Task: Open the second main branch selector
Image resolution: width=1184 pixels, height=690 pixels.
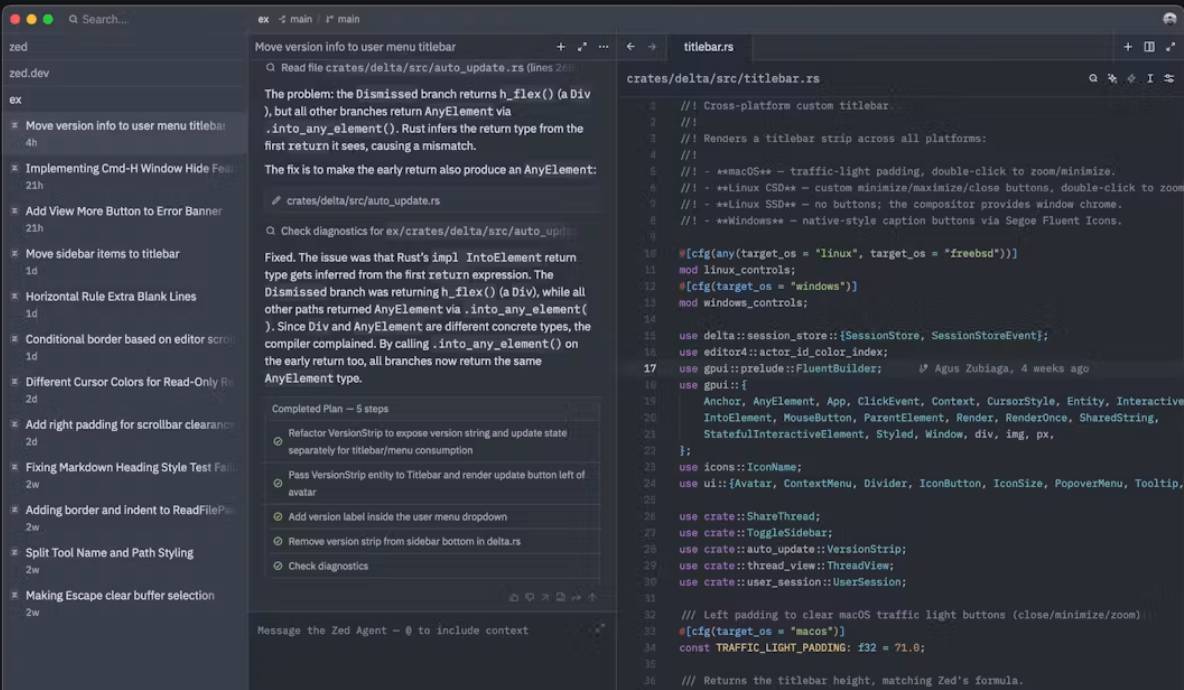Action: (343, 19)
